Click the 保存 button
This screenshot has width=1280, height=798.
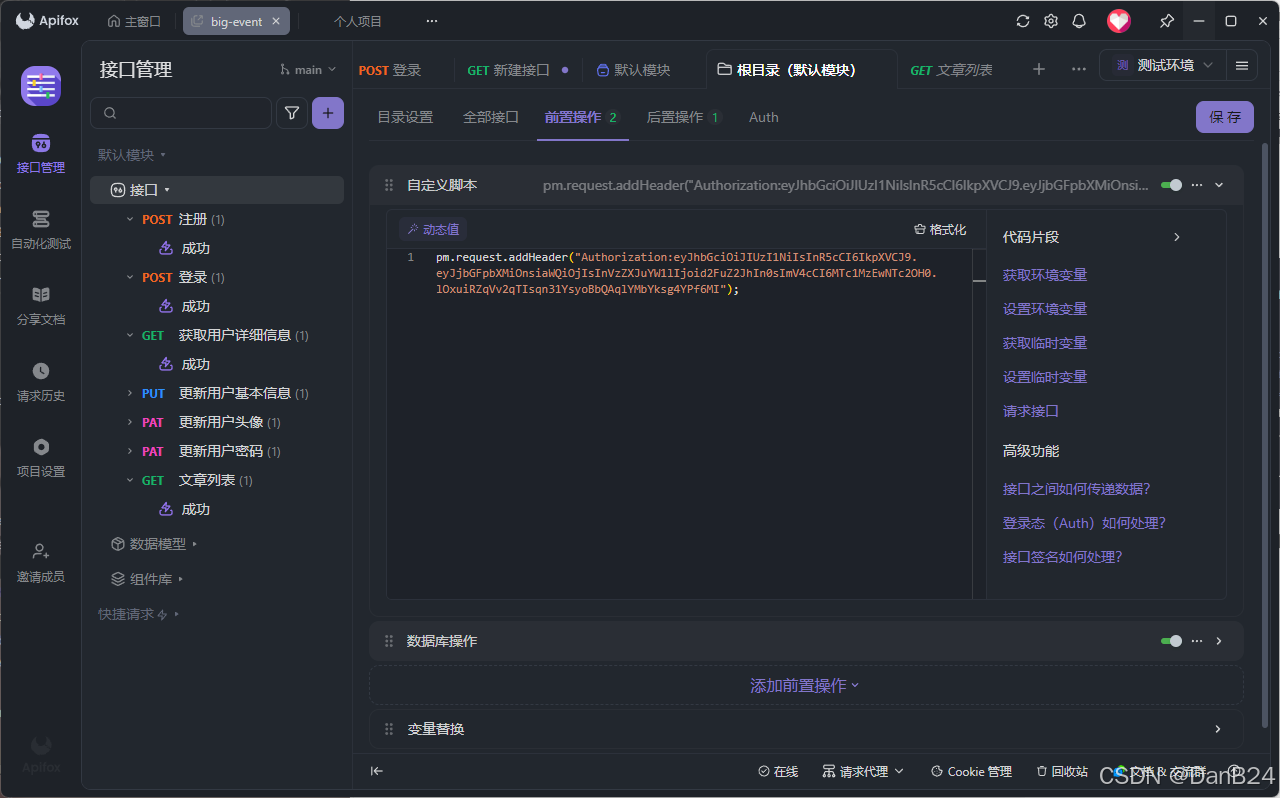tap(1225, 117)
